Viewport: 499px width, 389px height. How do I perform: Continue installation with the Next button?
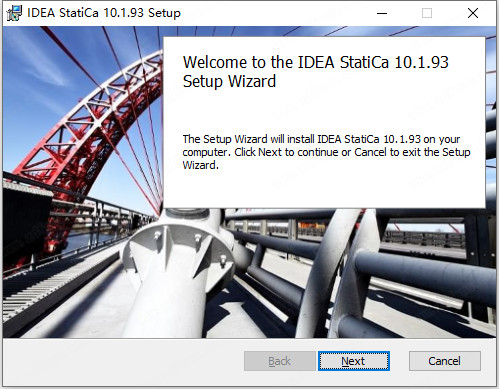click(x=354, y=361)
